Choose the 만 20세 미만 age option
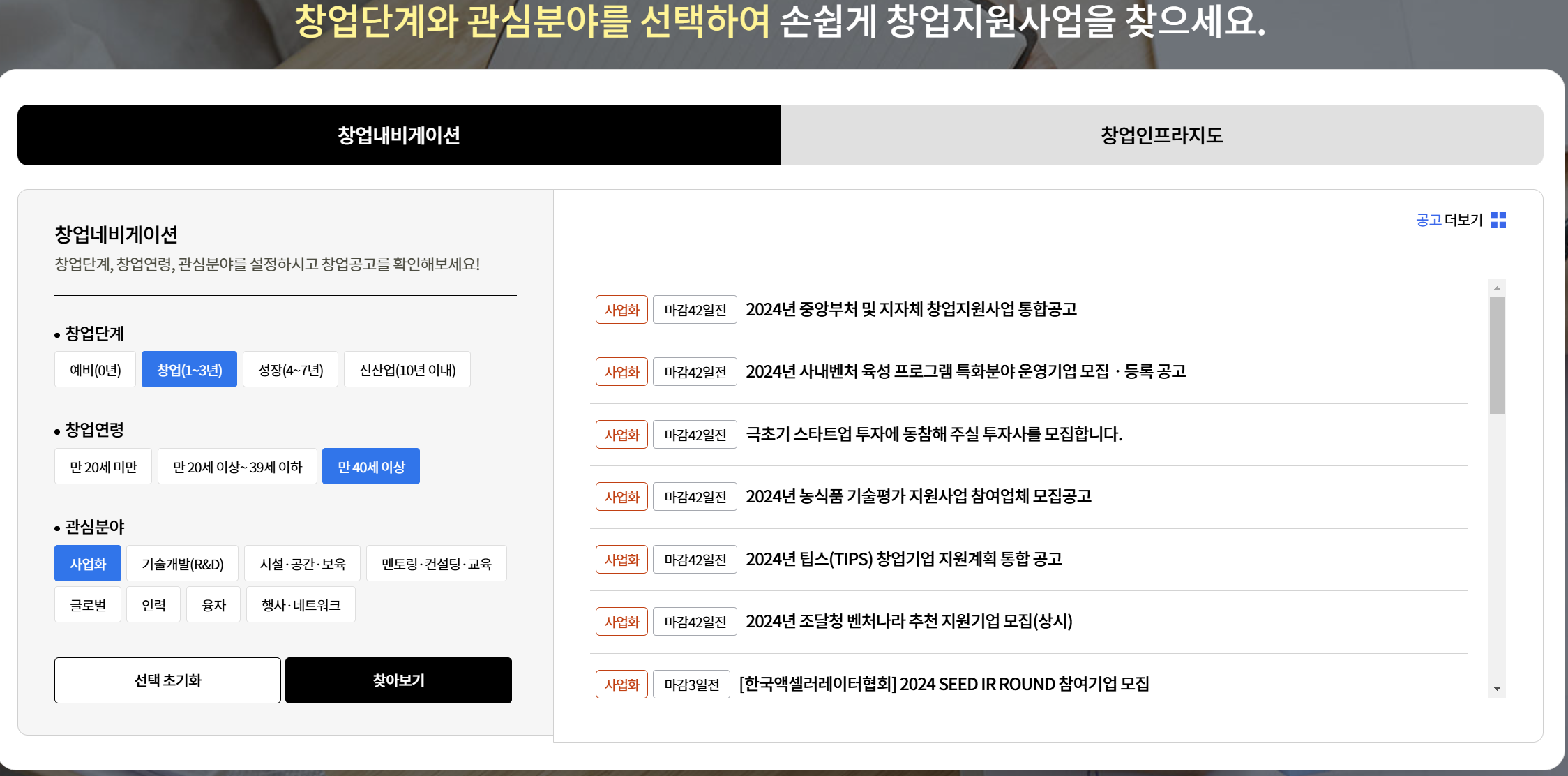 pos(103,467)
